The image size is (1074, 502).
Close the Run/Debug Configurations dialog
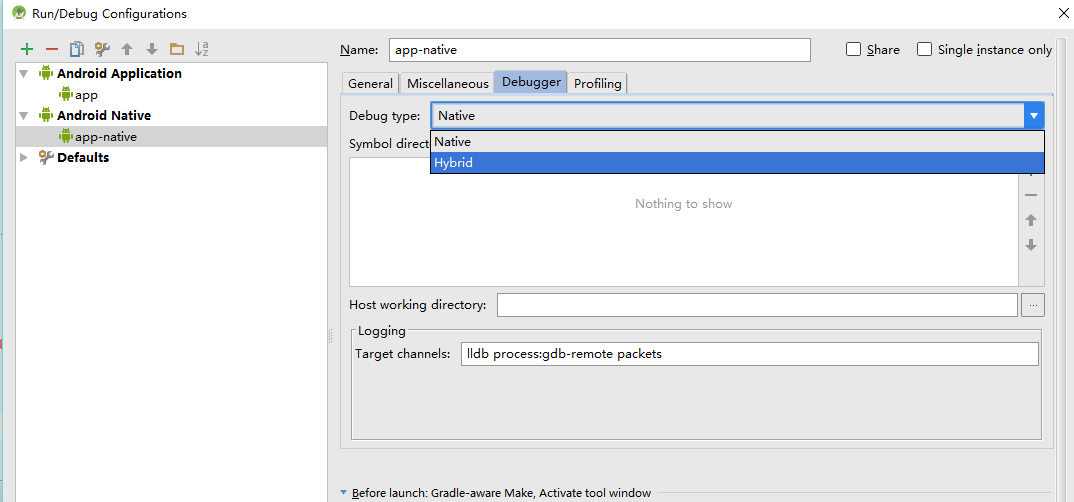pos(1062,13)
